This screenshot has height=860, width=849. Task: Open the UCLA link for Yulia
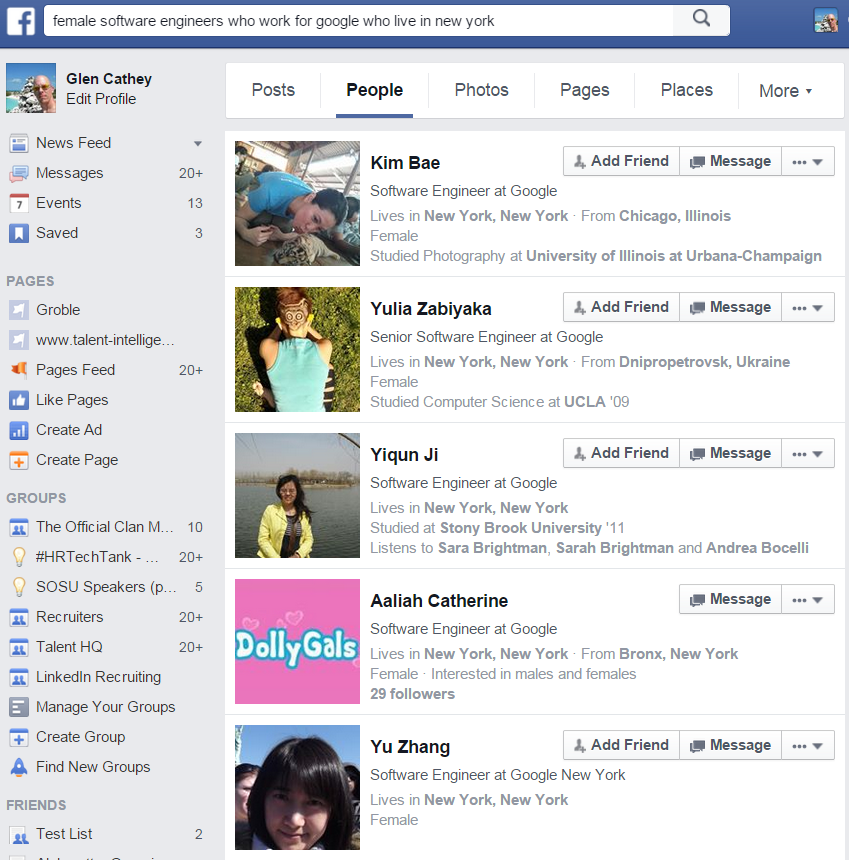coord(584,402)
